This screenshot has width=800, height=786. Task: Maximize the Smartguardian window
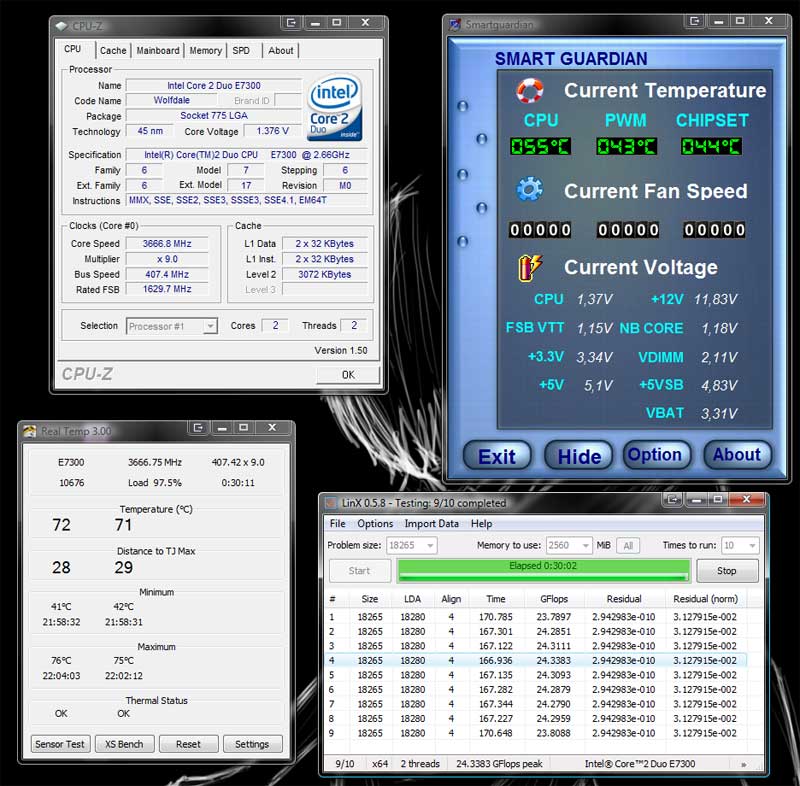point(740,21)
